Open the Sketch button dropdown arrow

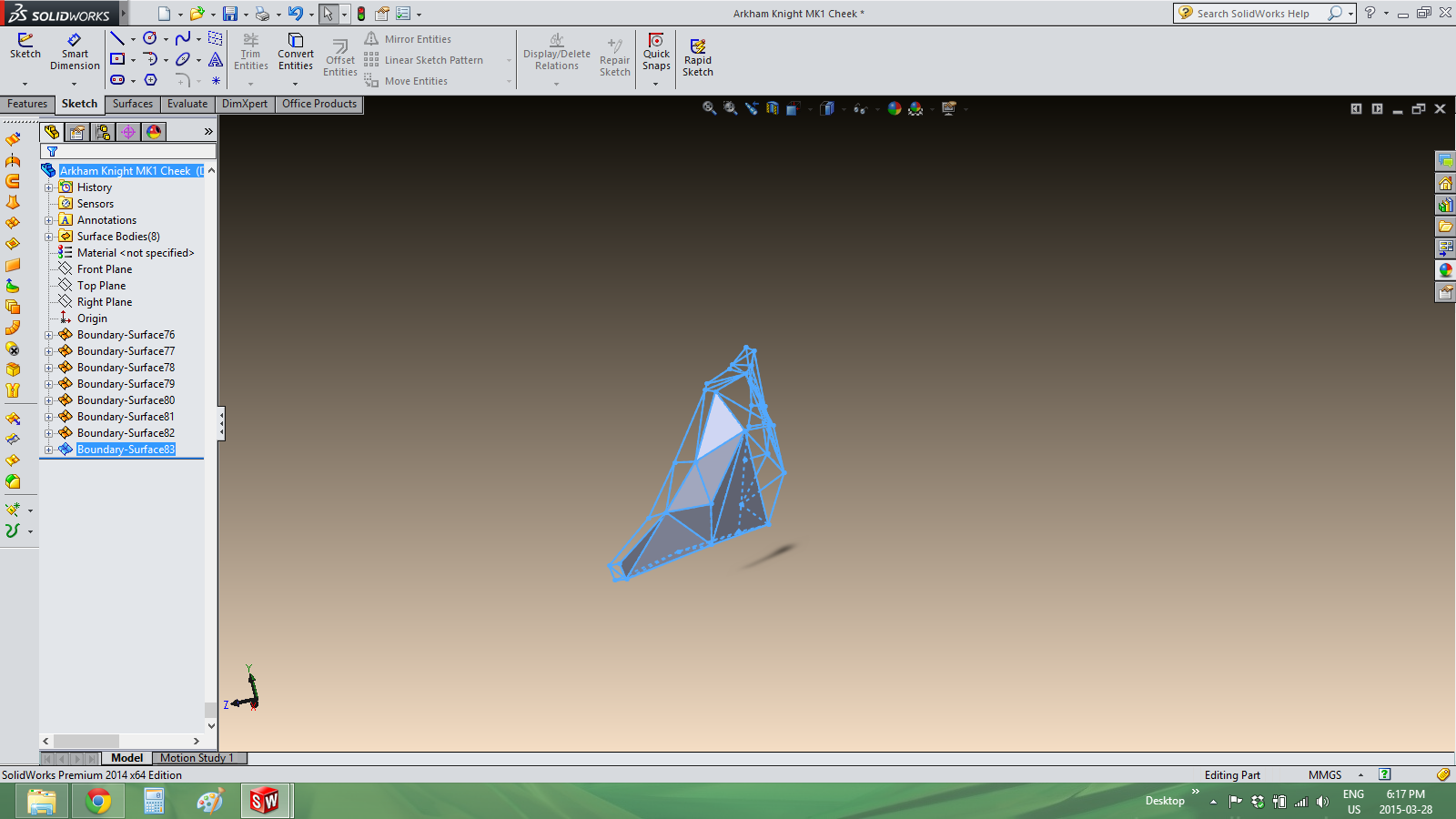25,84
